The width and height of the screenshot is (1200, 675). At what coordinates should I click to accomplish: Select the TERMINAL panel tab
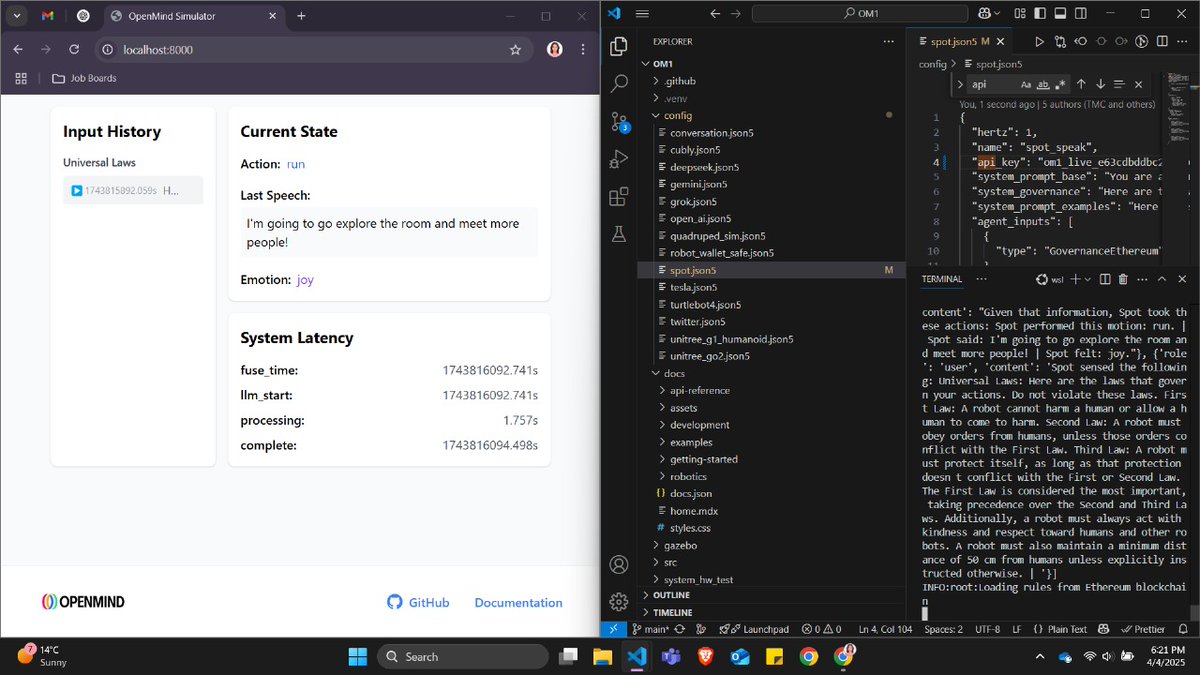click(941, 279)
